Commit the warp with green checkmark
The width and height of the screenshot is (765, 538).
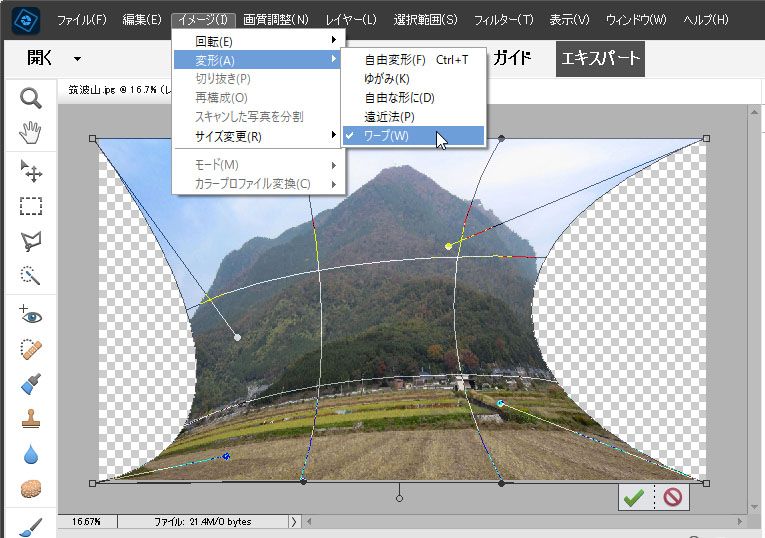(x=634, y=498)
